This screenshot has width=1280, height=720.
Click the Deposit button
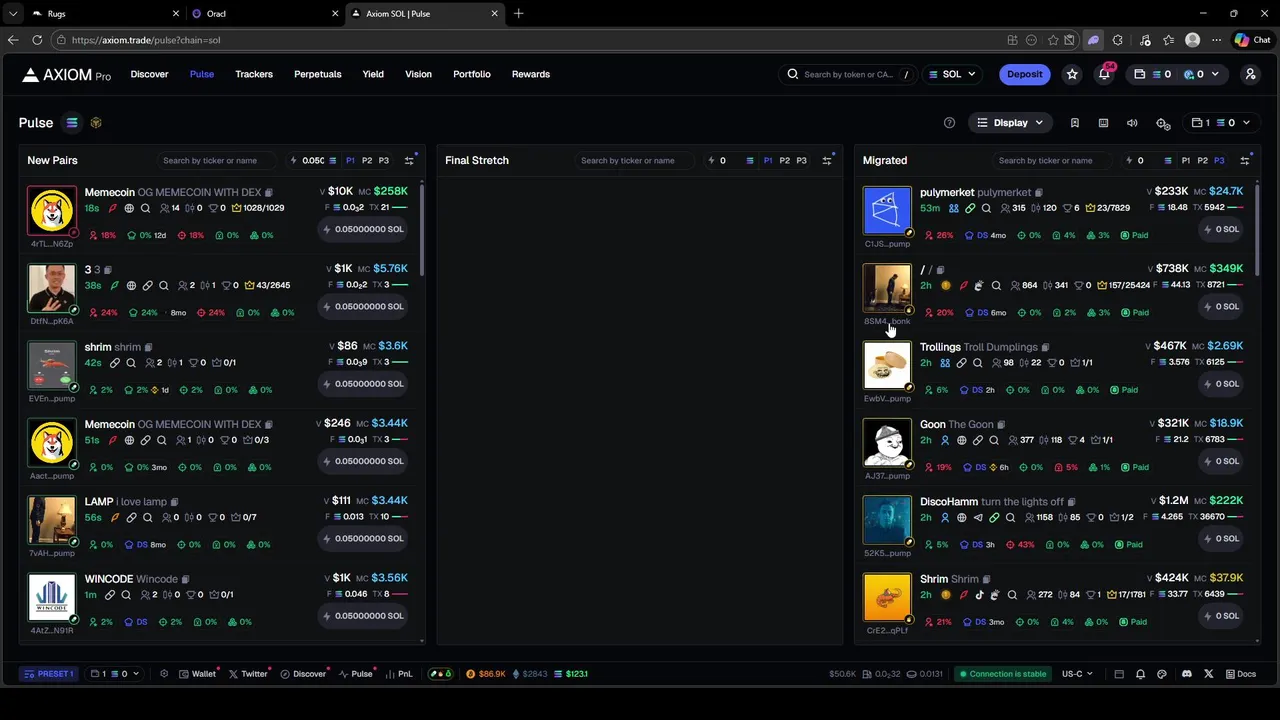1024,74
